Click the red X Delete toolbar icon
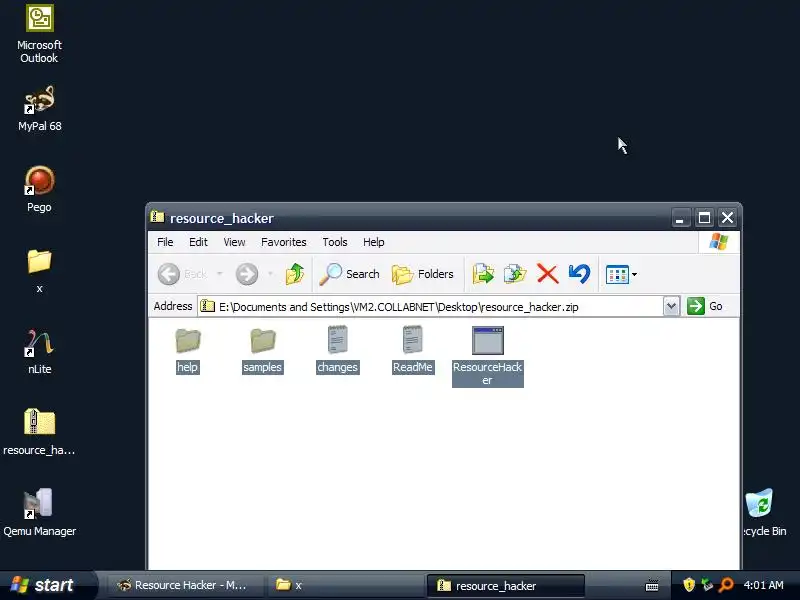This screenshot has height=600, width=800. [547, 274]
